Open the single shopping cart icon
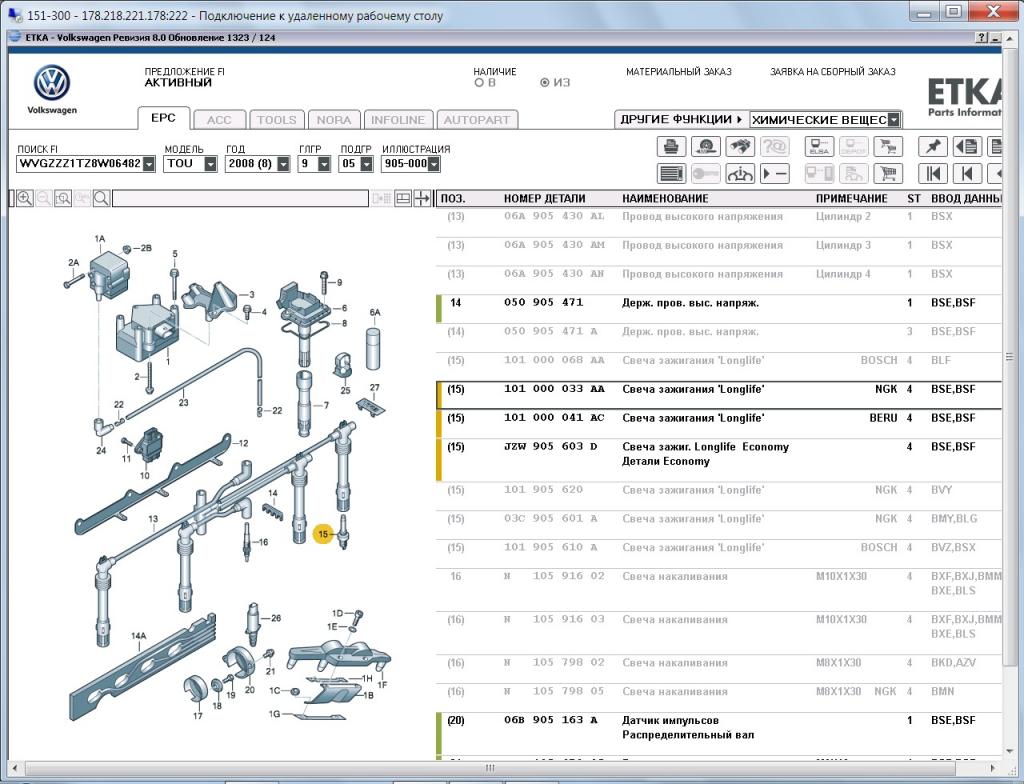This screenshot has width=1024, height=784. [x=888, y=174]
